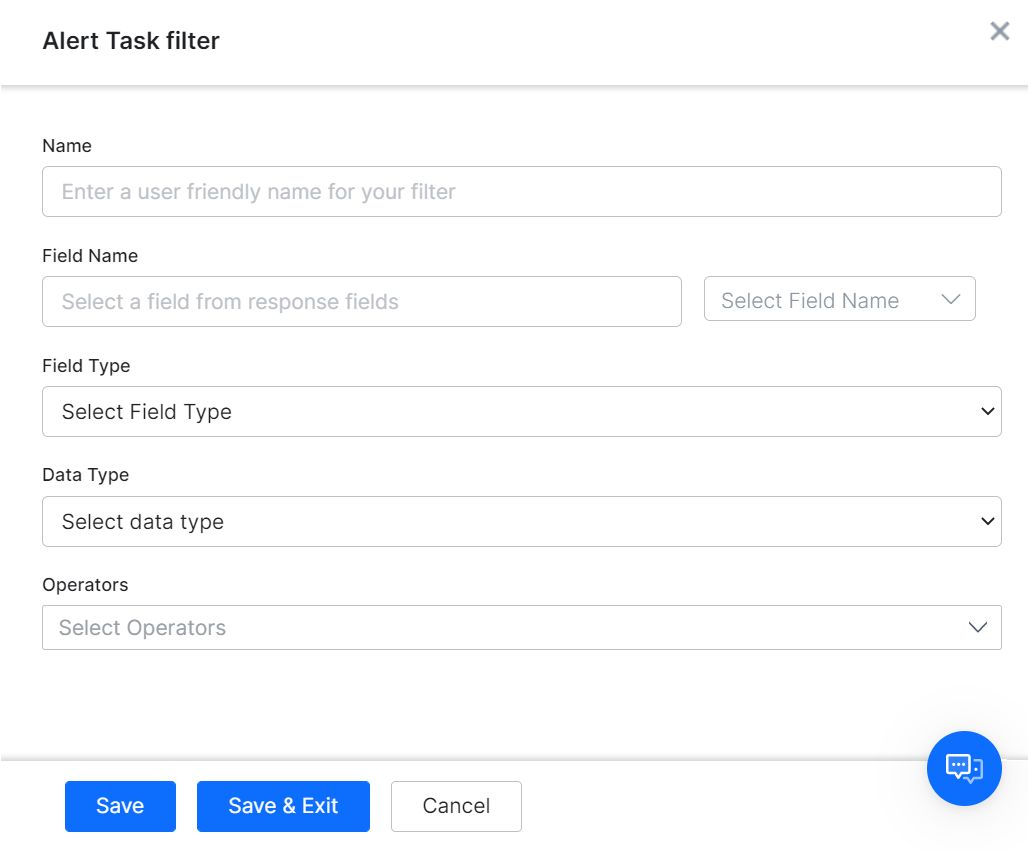This screenshot has width=1029, height=852.
Task: Open the Select Operators dropdown arrow
Action: tap(977, 627)
